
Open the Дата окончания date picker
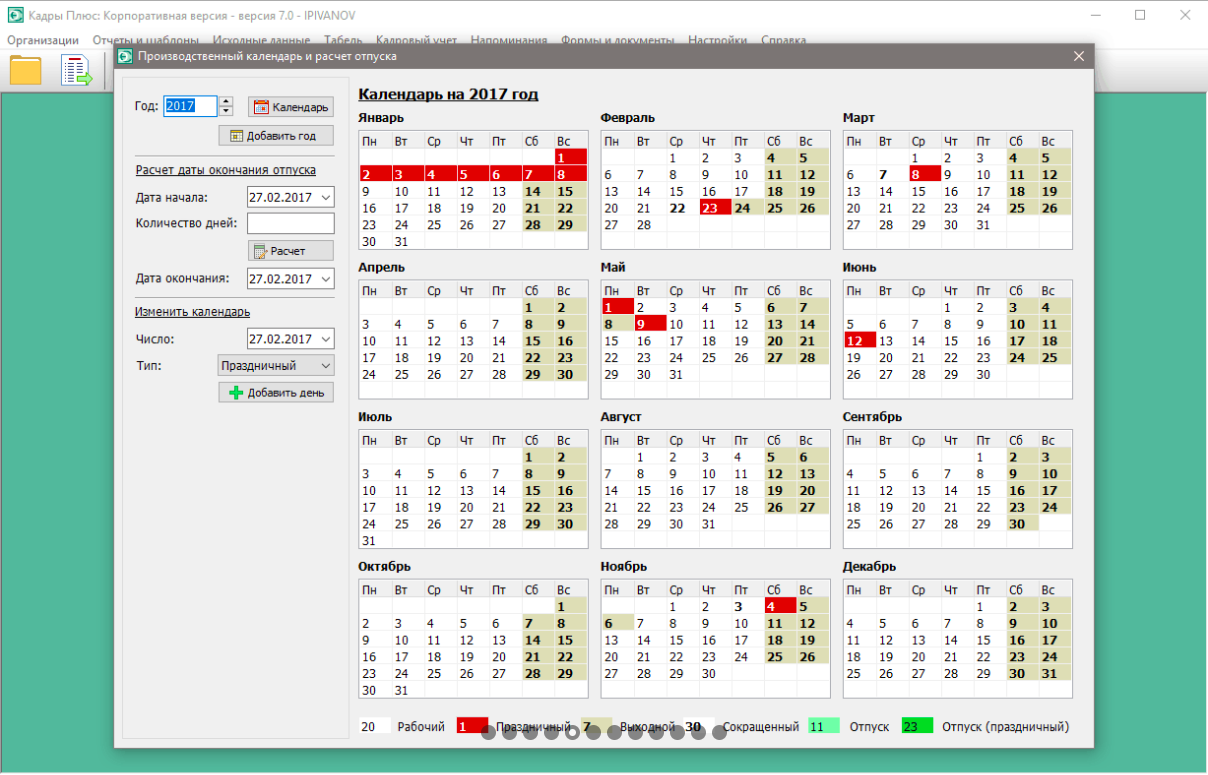pos(324,279)
